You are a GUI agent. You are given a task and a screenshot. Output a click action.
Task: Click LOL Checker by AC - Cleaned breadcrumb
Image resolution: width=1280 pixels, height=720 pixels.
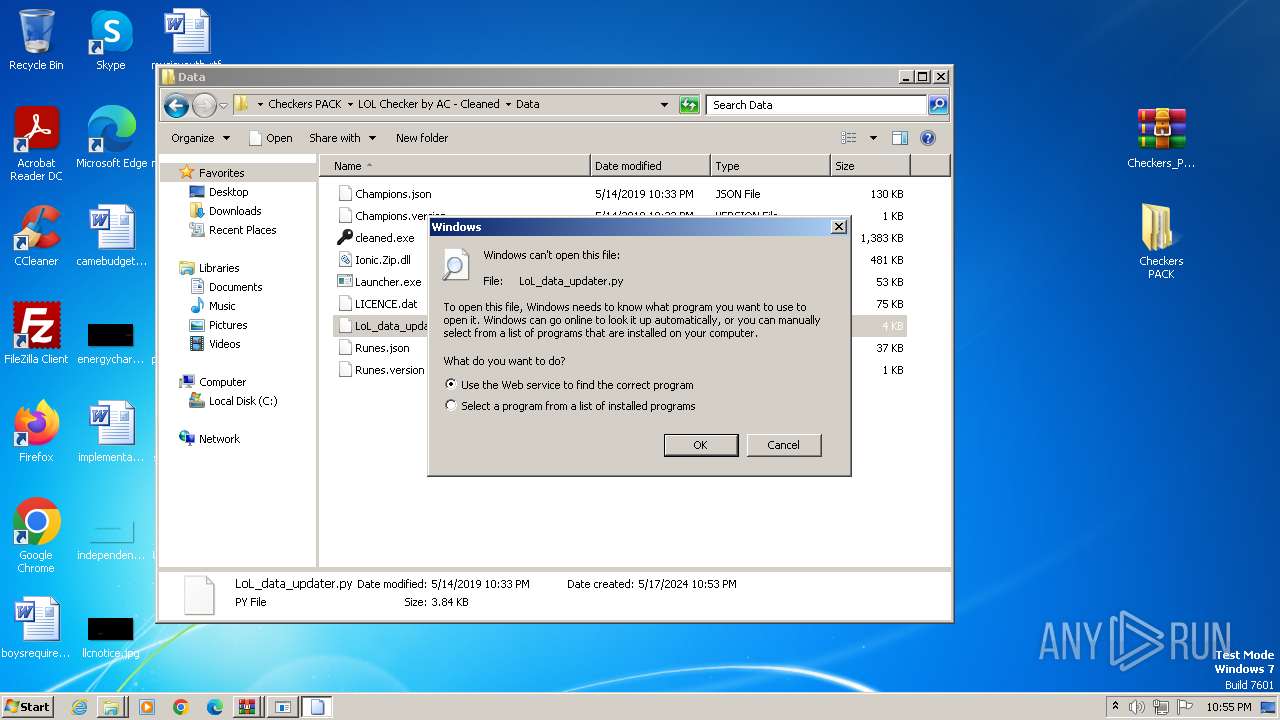tap(428, 104)
